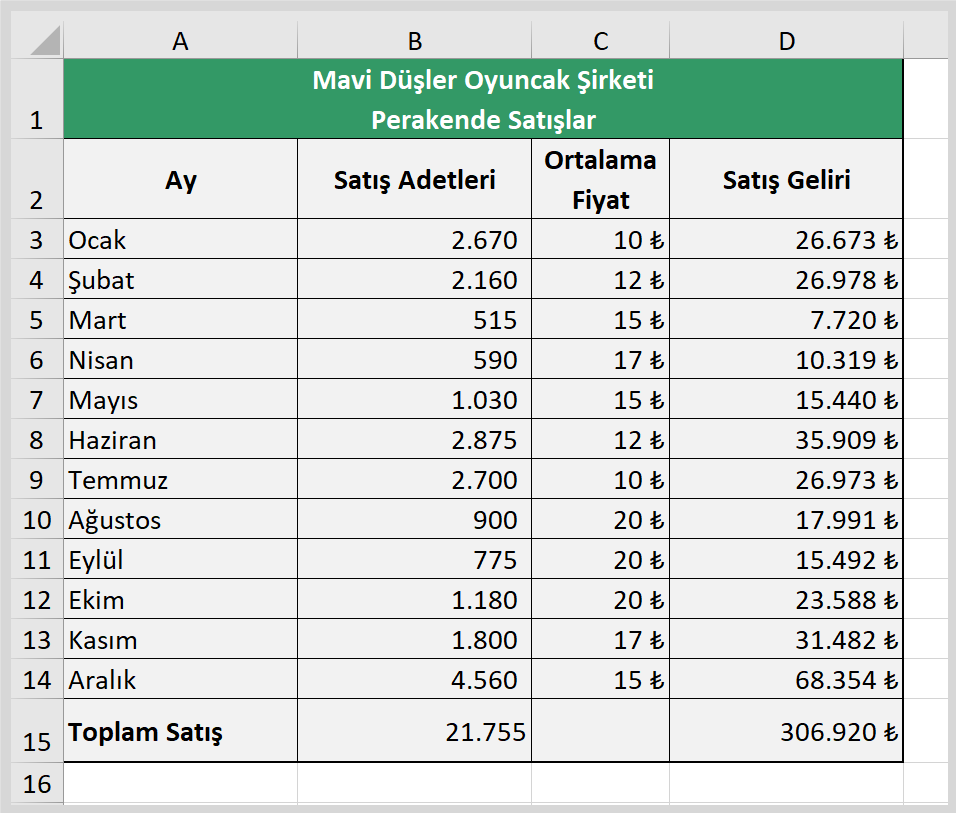Select row 15 header
The height and width of the screenshot is (813, 956).
point(37,731)
